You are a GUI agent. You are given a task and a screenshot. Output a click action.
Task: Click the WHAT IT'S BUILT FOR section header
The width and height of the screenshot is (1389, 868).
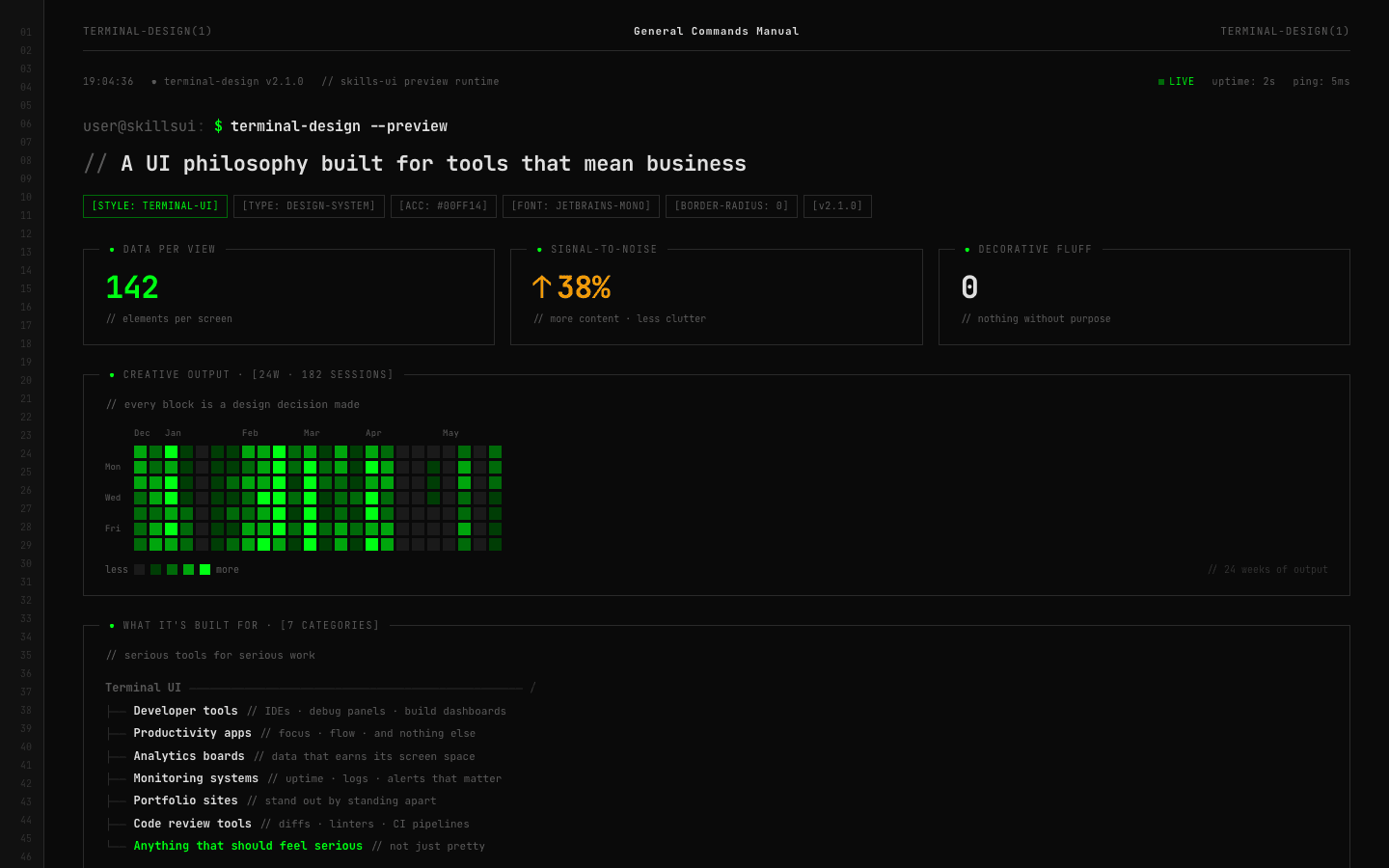[x=251, y=626]
